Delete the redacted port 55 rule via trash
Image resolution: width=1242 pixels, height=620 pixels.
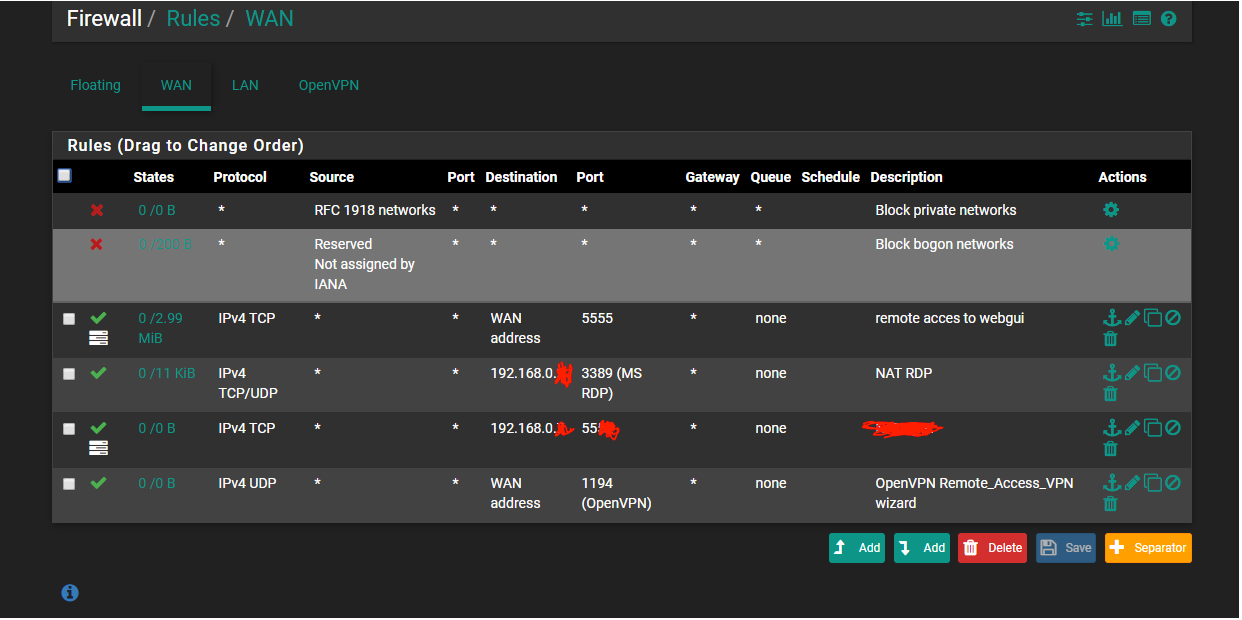1110,449
